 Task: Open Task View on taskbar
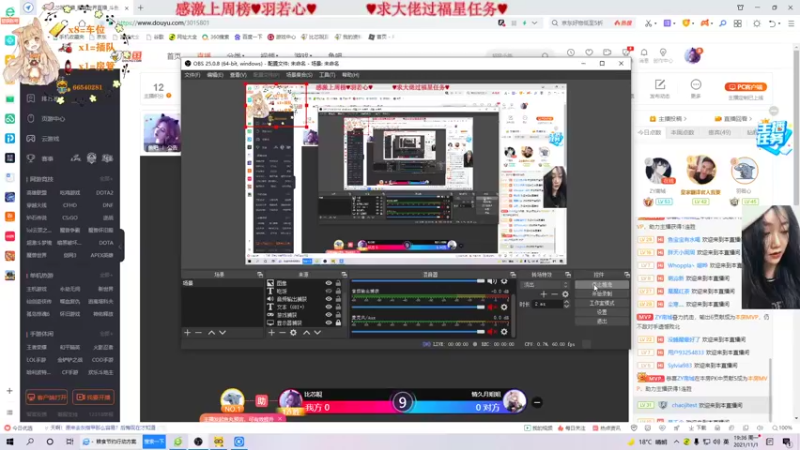(x=69, y=441)
